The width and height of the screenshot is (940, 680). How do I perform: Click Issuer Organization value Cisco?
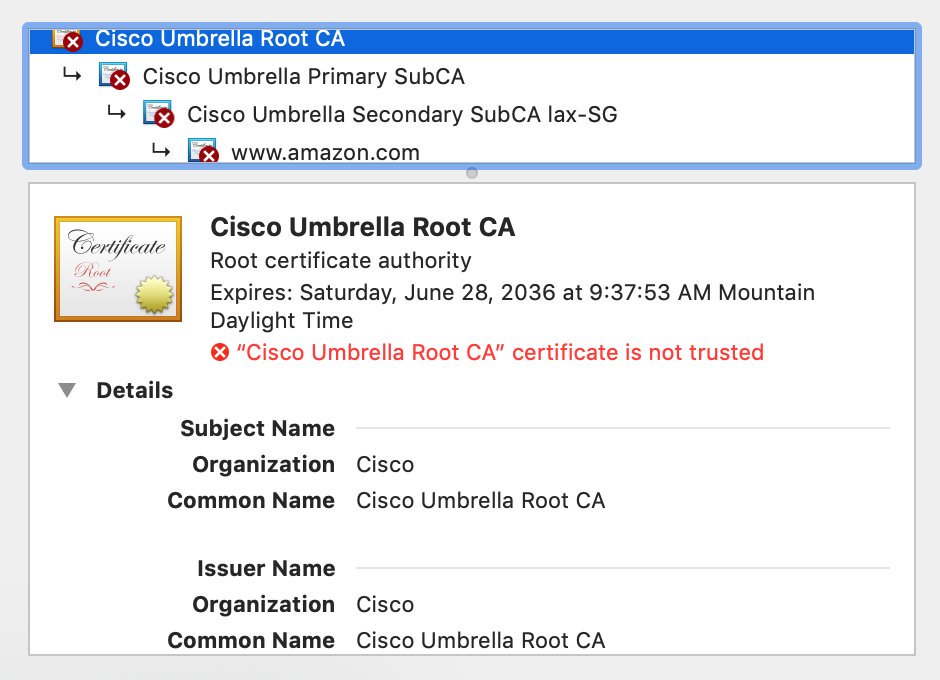385,604
